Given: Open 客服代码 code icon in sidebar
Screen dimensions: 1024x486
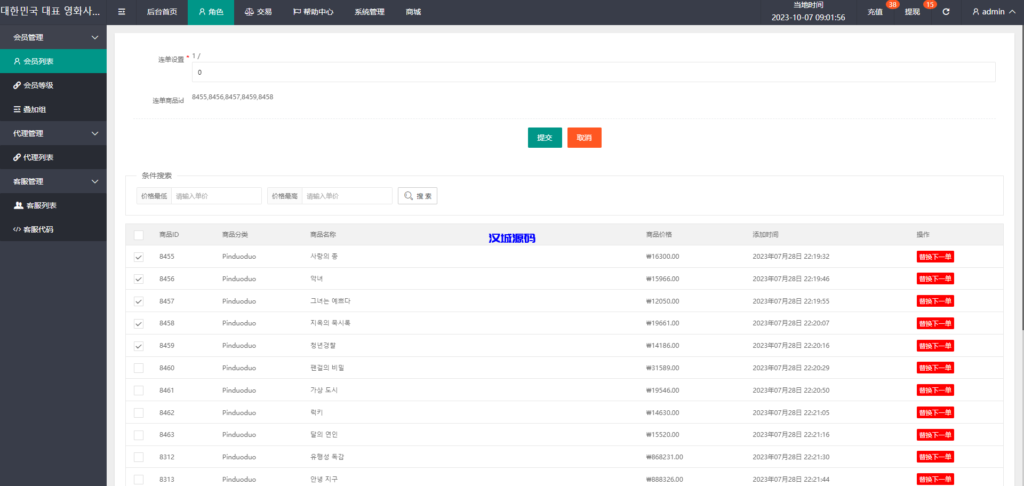Looking at the screenshot, I should 17,229.
